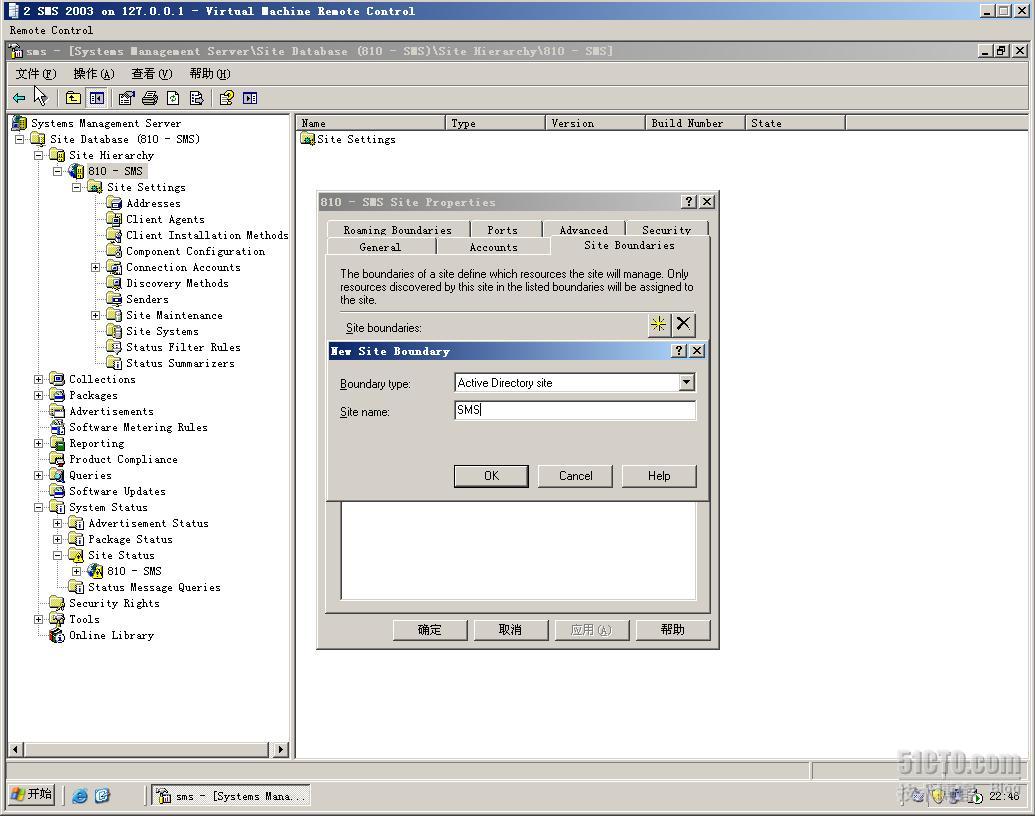Viewport: 1035px width, 816px height.
Task: Expand the Connection Accounts node
Action: pos(96,267)
